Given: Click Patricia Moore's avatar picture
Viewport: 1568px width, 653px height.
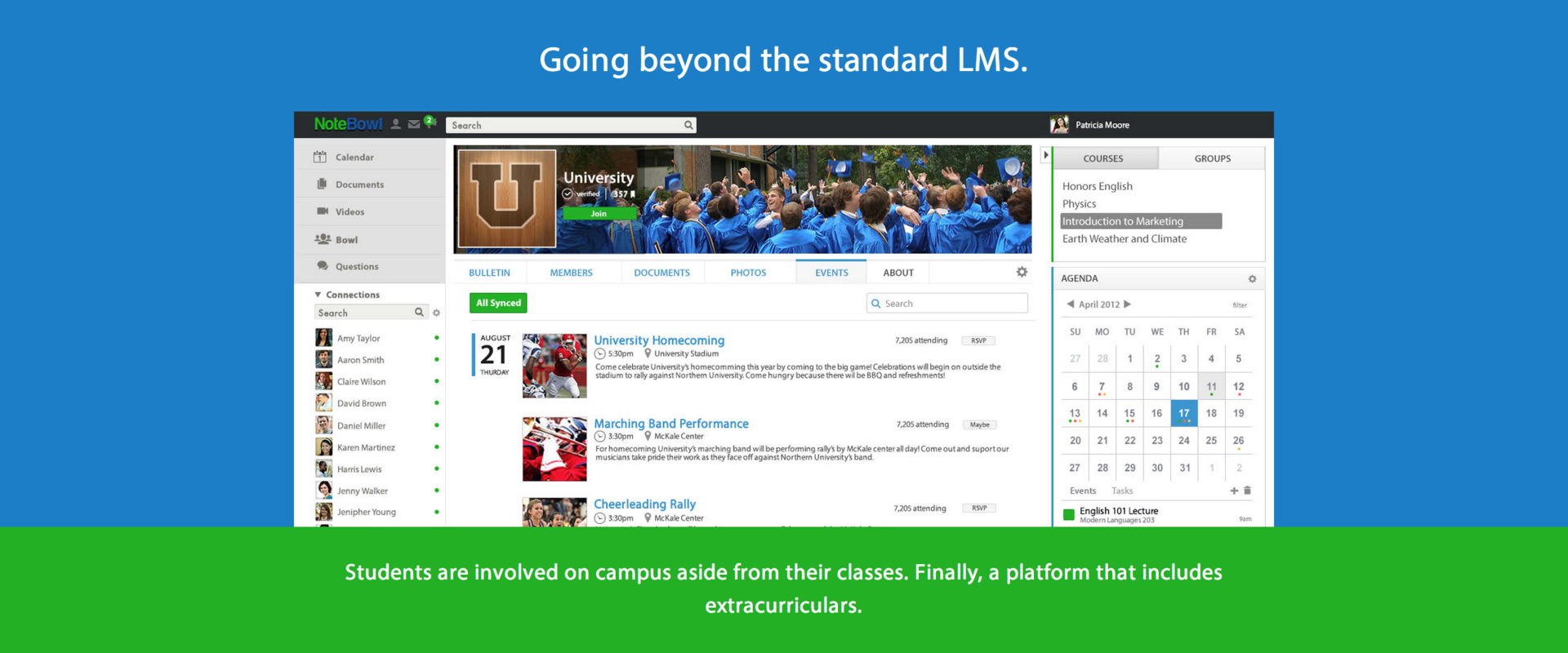Looking at the screenshot, I should (1059, 124).
